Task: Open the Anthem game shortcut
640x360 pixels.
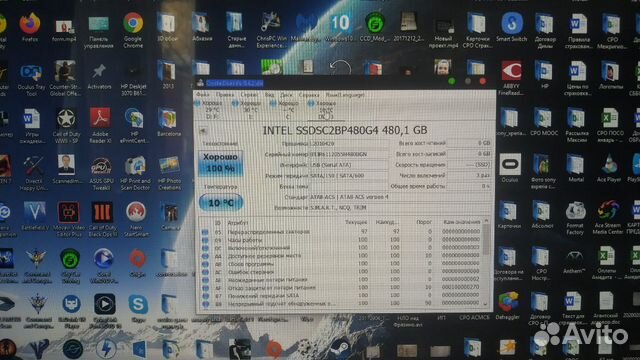Action: coord(575,262)
